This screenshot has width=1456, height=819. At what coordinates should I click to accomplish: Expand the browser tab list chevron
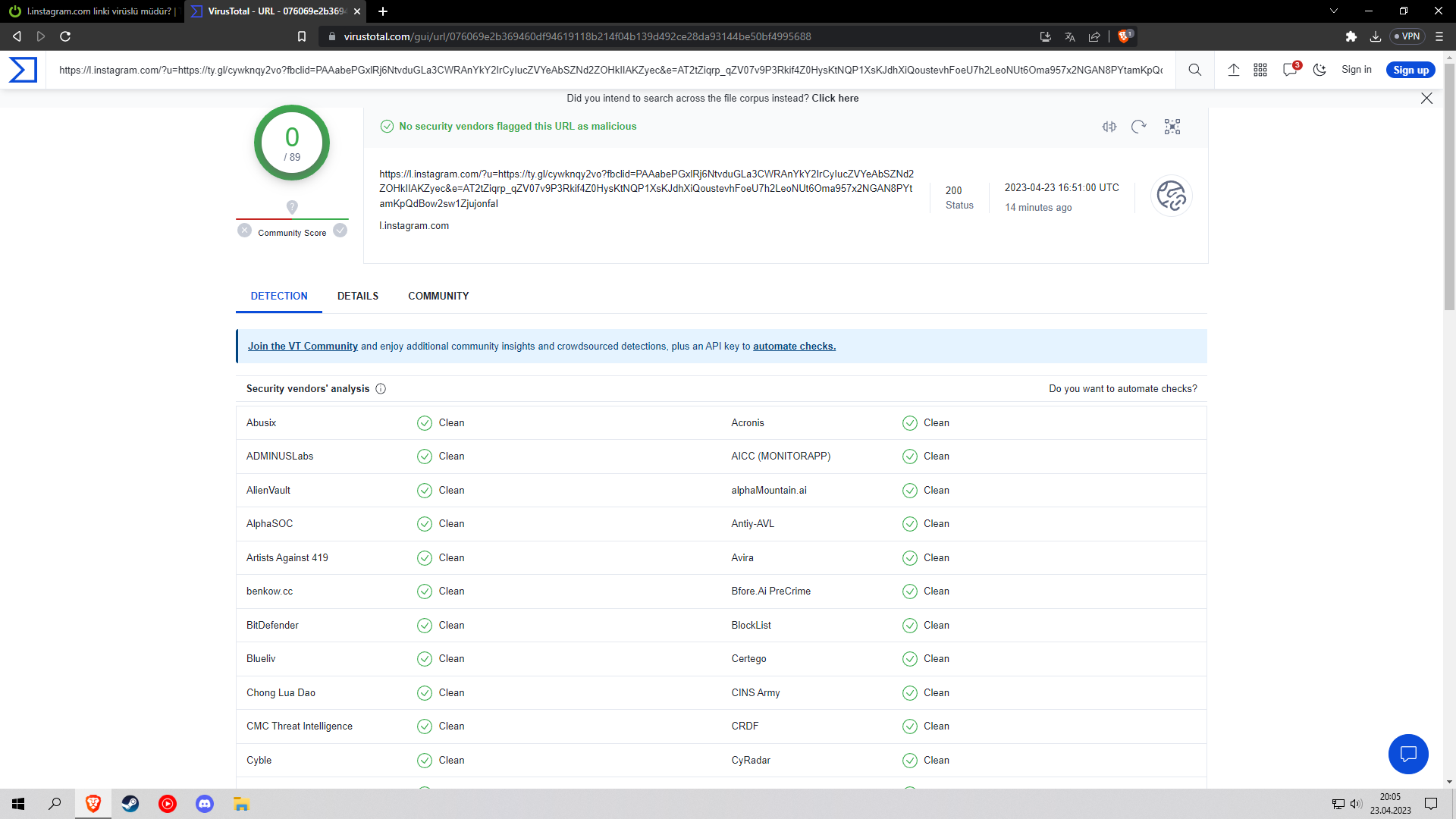coord(1334,11)
